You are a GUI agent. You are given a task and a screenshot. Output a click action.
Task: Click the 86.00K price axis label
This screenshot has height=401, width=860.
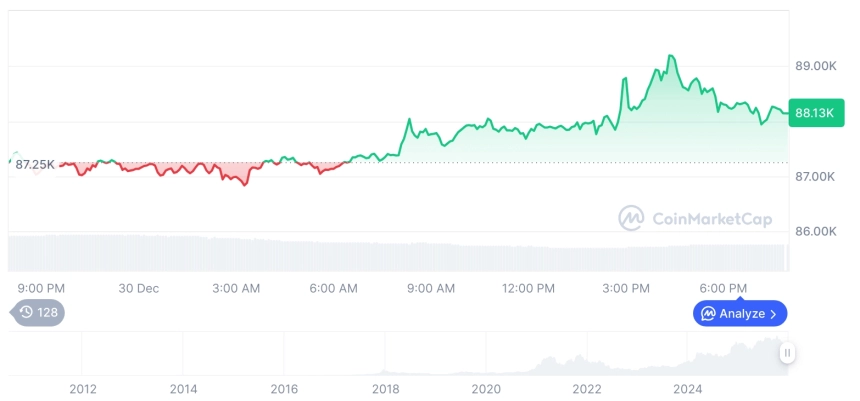815,231
